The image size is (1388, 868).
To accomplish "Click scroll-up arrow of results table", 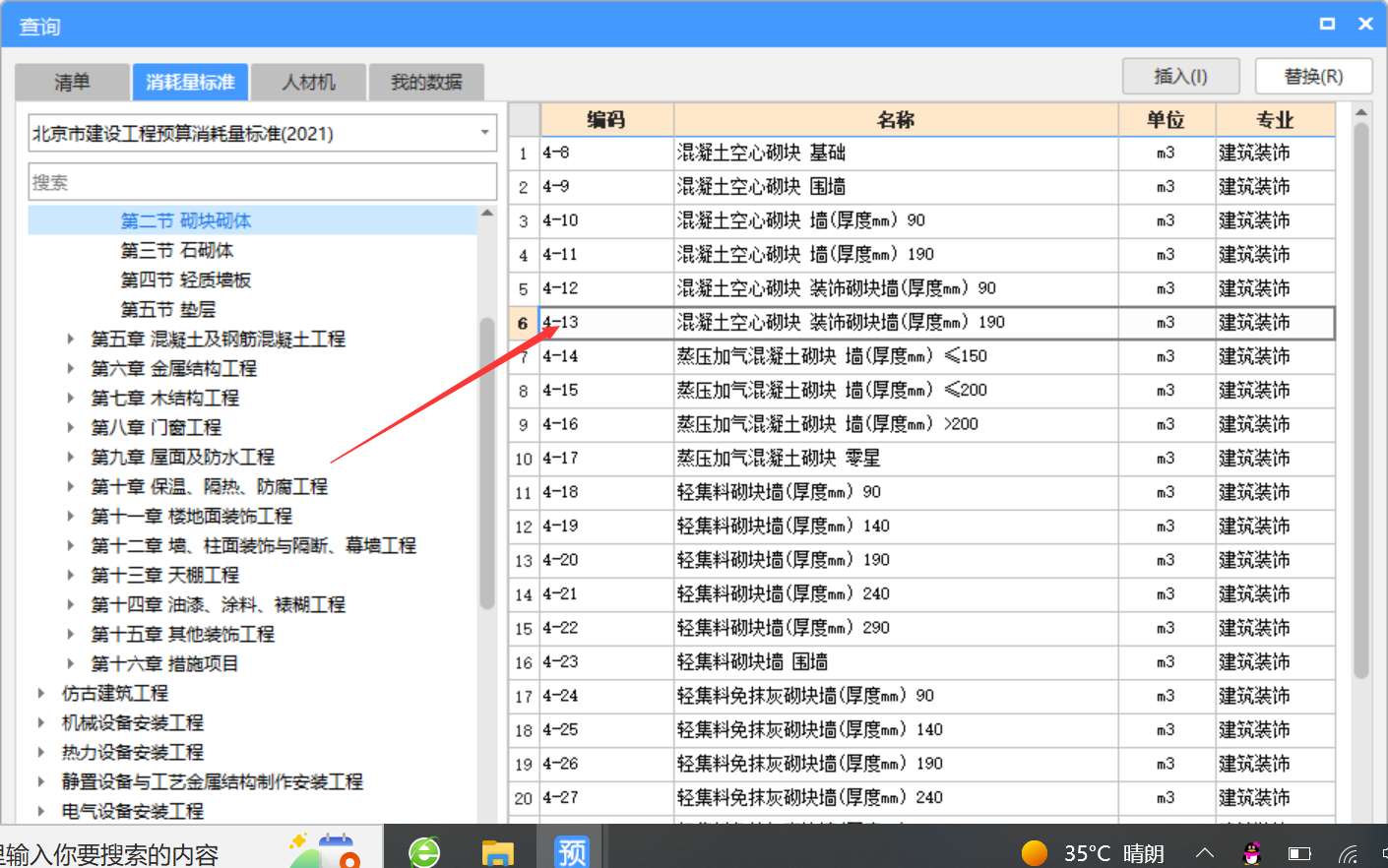I will (x=1361, y=112).
